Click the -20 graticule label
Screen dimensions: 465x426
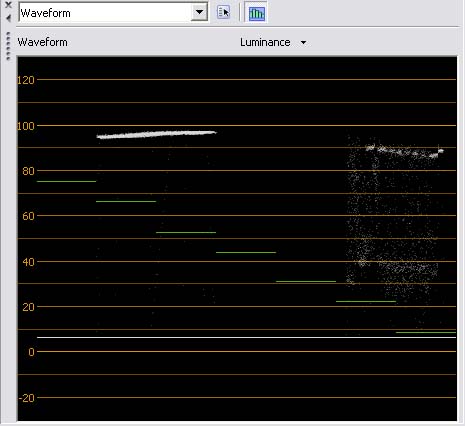pyautogui.click(x=27, y=398)
